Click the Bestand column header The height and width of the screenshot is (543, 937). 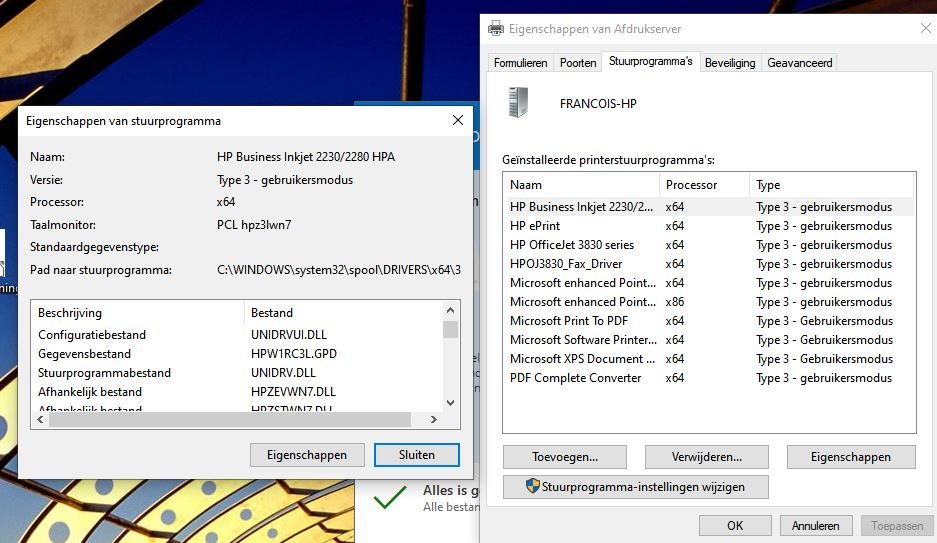(x=343, y=313)
